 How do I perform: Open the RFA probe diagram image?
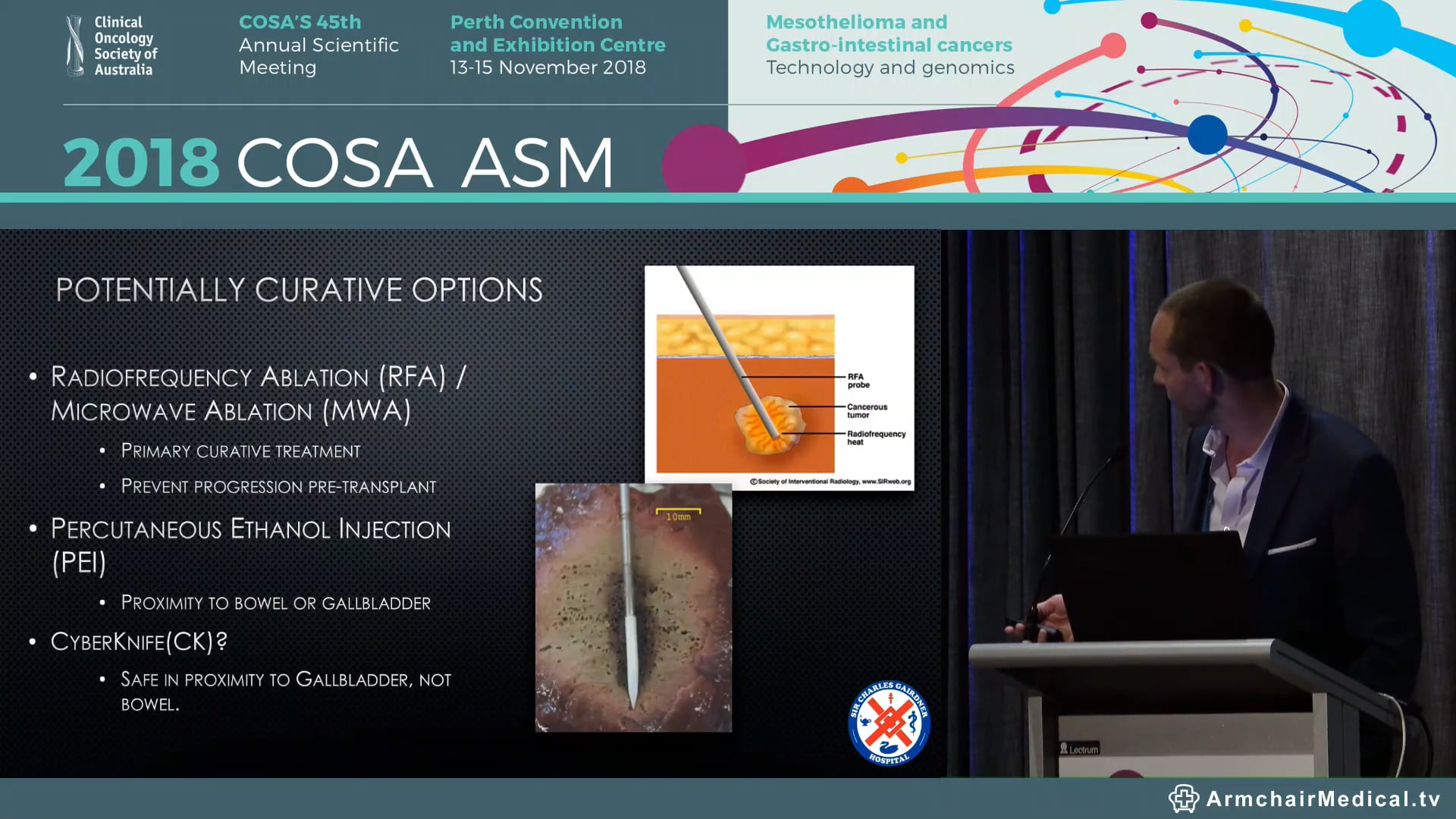click(x=780, y=375)
